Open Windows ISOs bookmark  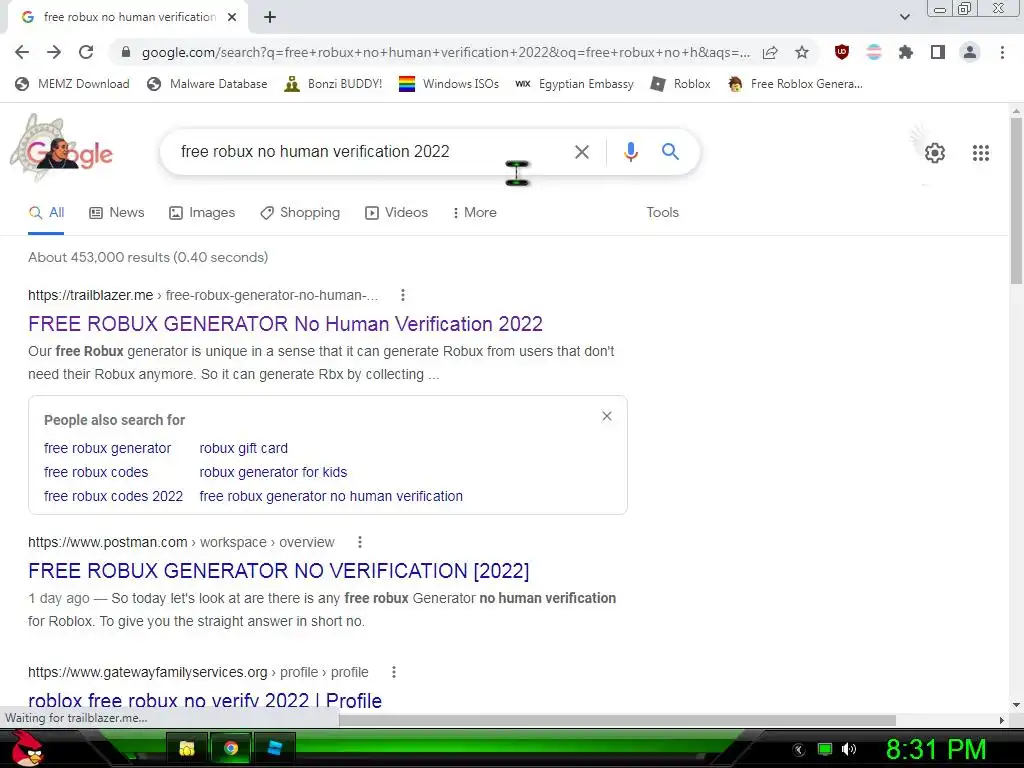click(x=449, y=84)
